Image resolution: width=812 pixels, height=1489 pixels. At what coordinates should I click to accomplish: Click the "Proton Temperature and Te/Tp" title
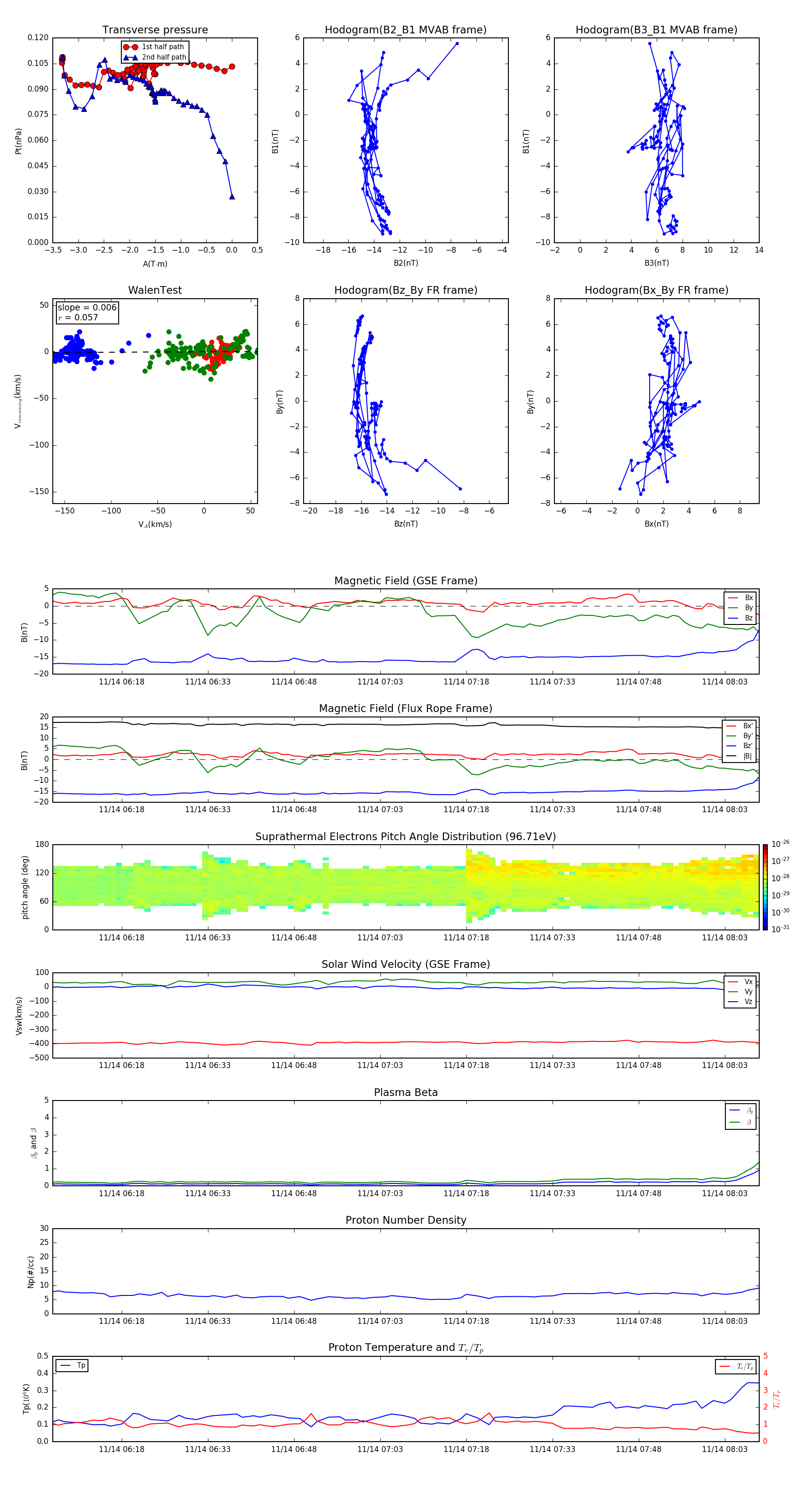406,1348
